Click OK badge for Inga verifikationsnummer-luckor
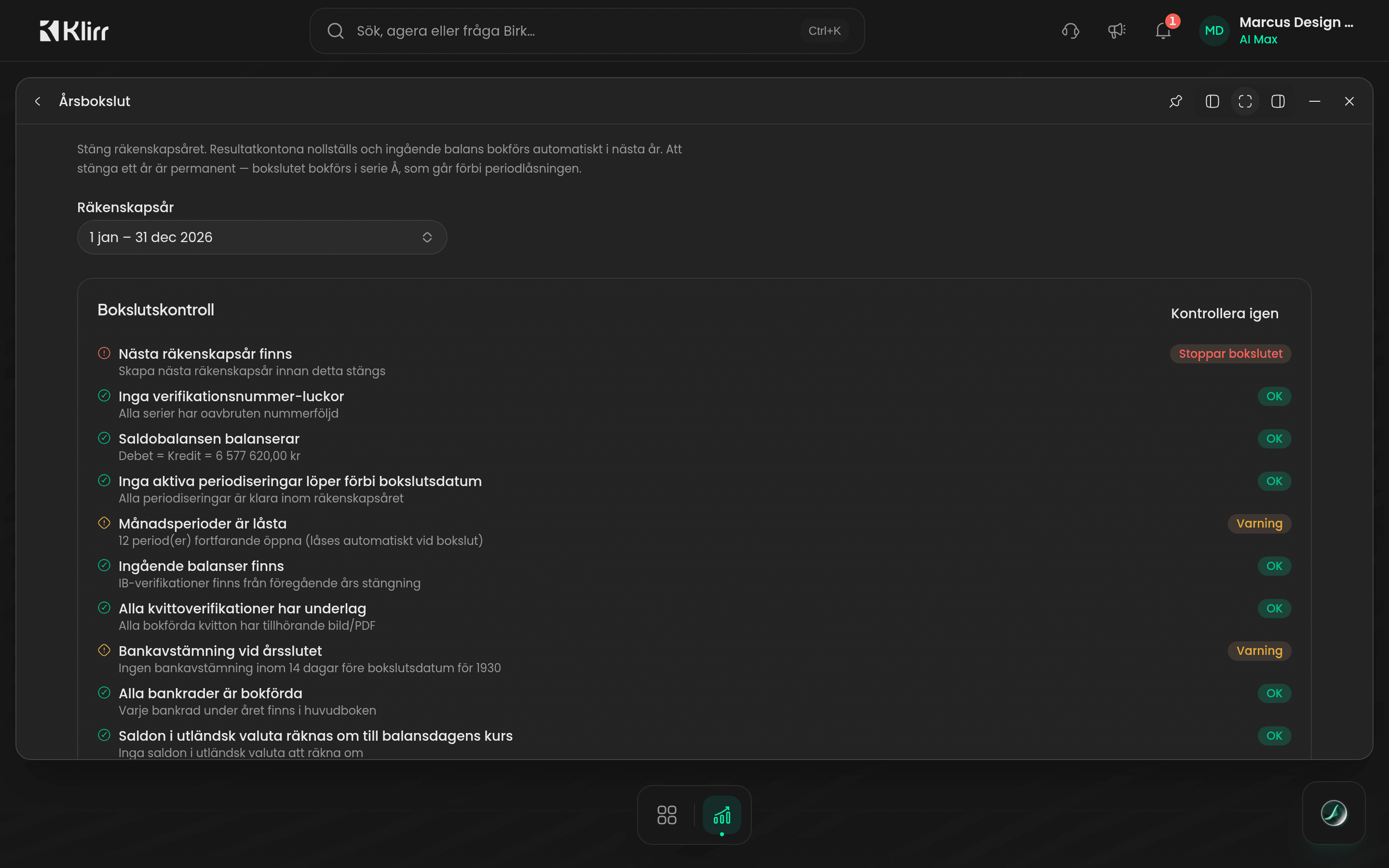The height and width of the screenshot is (868, 1389). (1274, 396)
